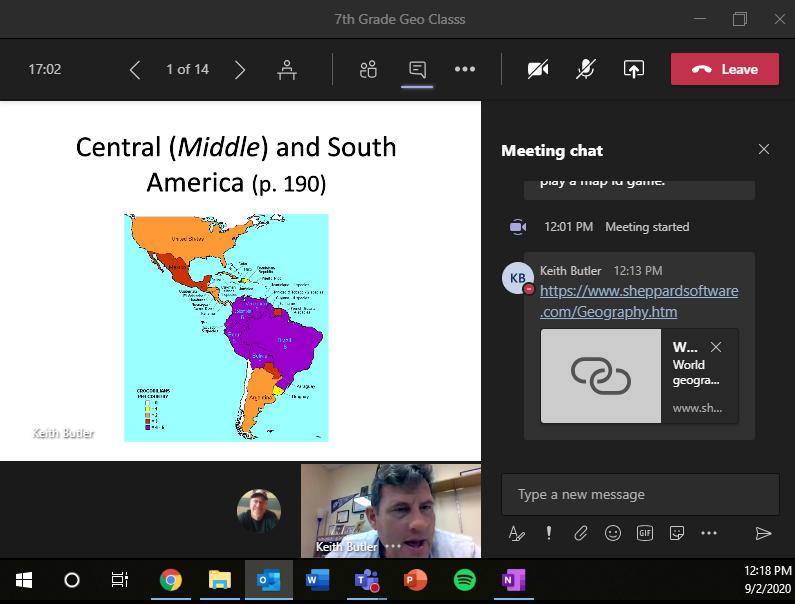Screen dimensions: 795x604
Task: Open more options on Keith Butler's video
Action: (x=393, y=546)
